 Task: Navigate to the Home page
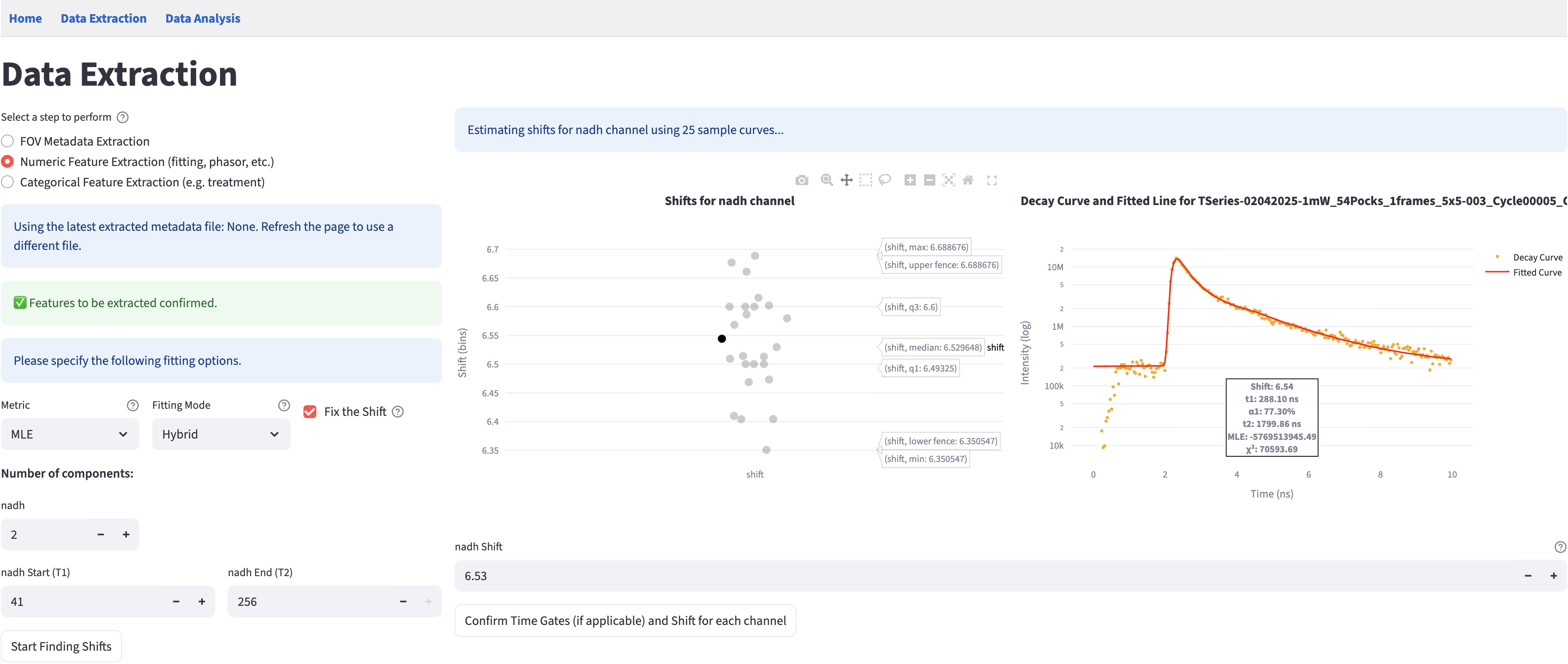26,18
